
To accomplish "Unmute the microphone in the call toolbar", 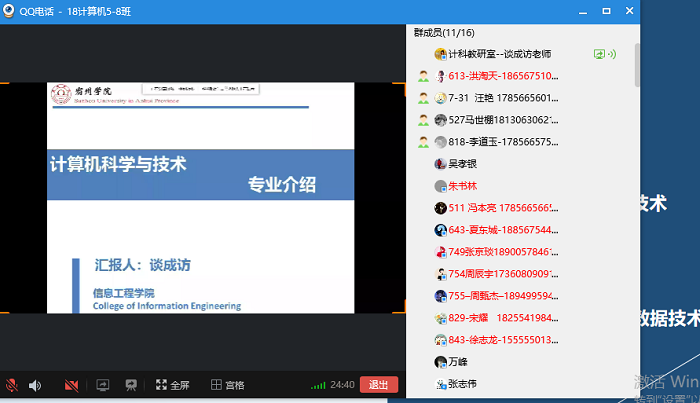I will coord(12,385).
